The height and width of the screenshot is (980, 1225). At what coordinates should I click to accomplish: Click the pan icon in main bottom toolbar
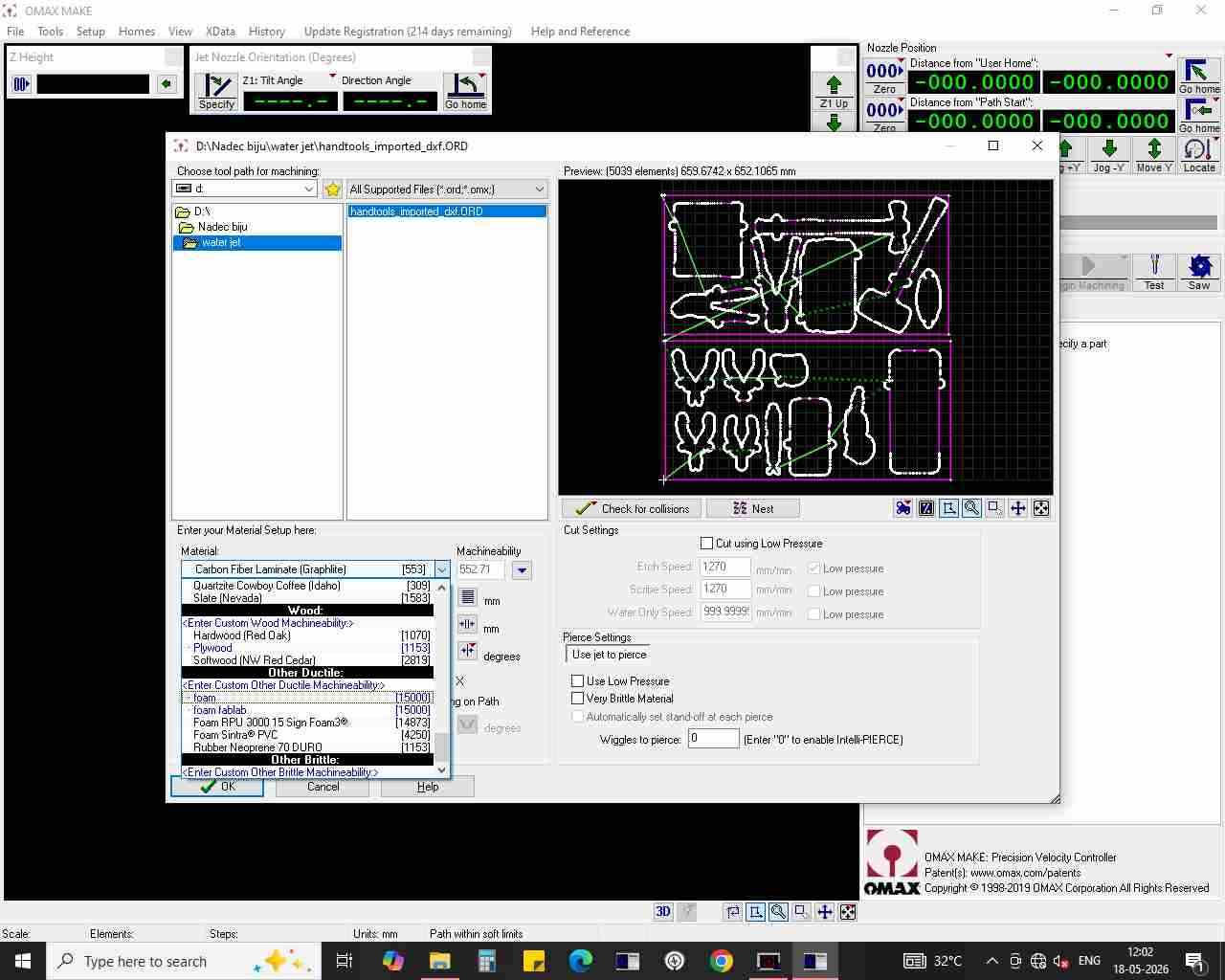[825, 912]
